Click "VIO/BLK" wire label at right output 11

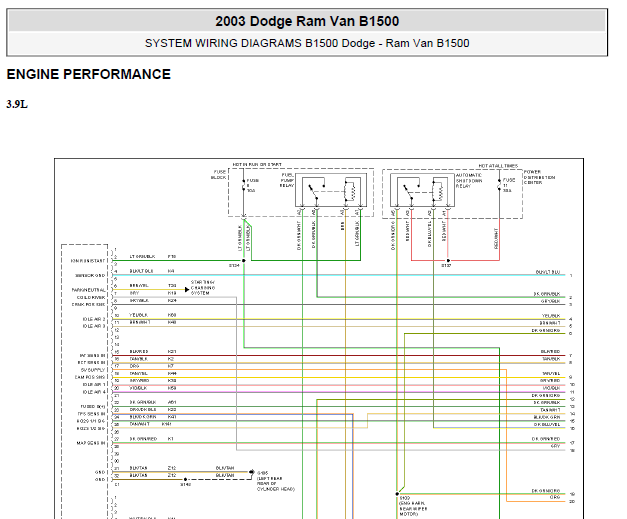click(551, 388)
